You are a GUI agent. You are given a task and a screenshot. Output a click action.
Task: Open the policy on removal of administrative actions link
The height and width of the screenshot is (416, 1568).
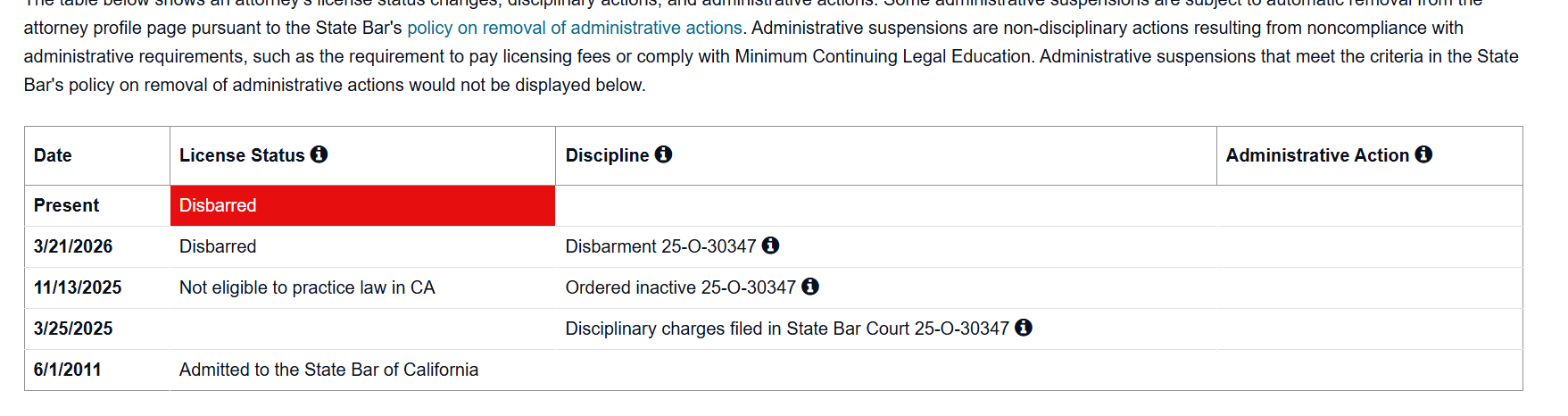574,28
